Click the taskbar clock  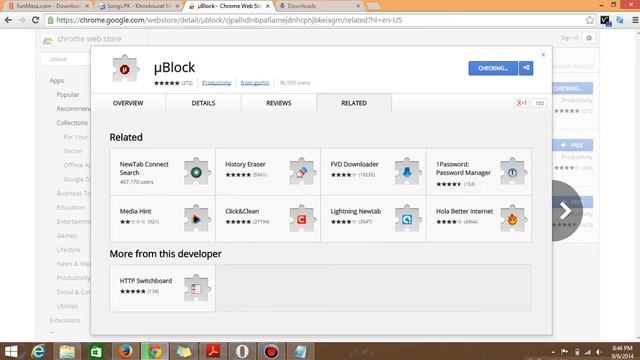[622, 351]
